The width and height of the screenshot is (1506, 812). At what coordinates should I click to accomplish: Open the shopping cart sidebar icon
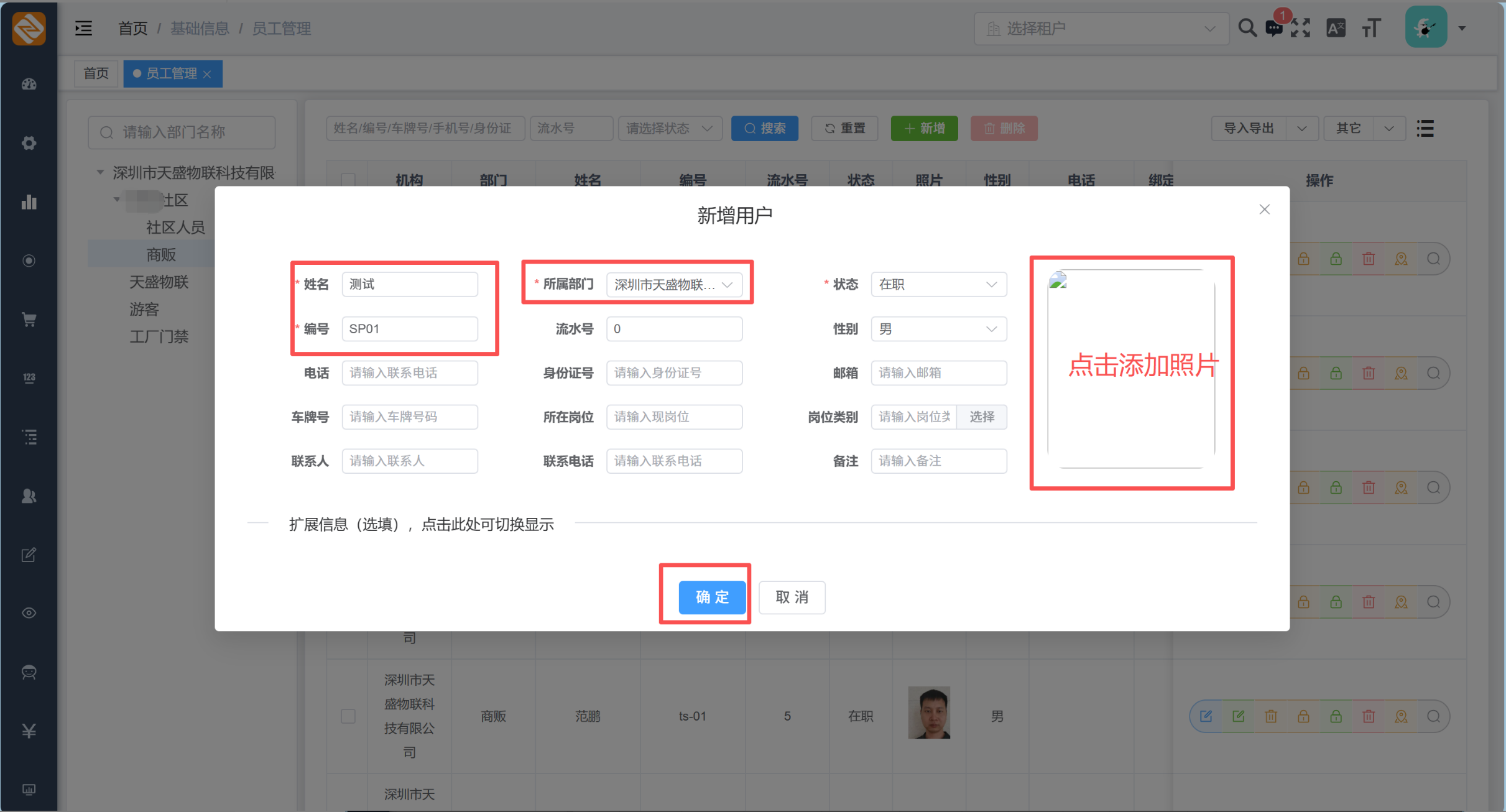(29, 320)
